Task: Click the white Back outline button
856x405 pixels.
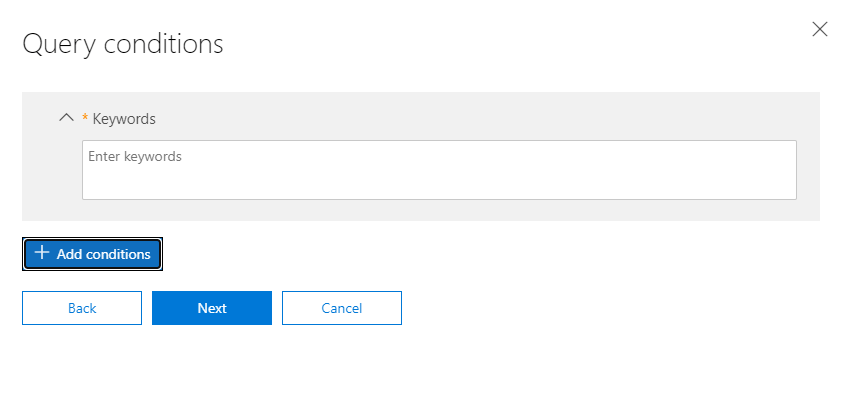Action: (82, 308)
